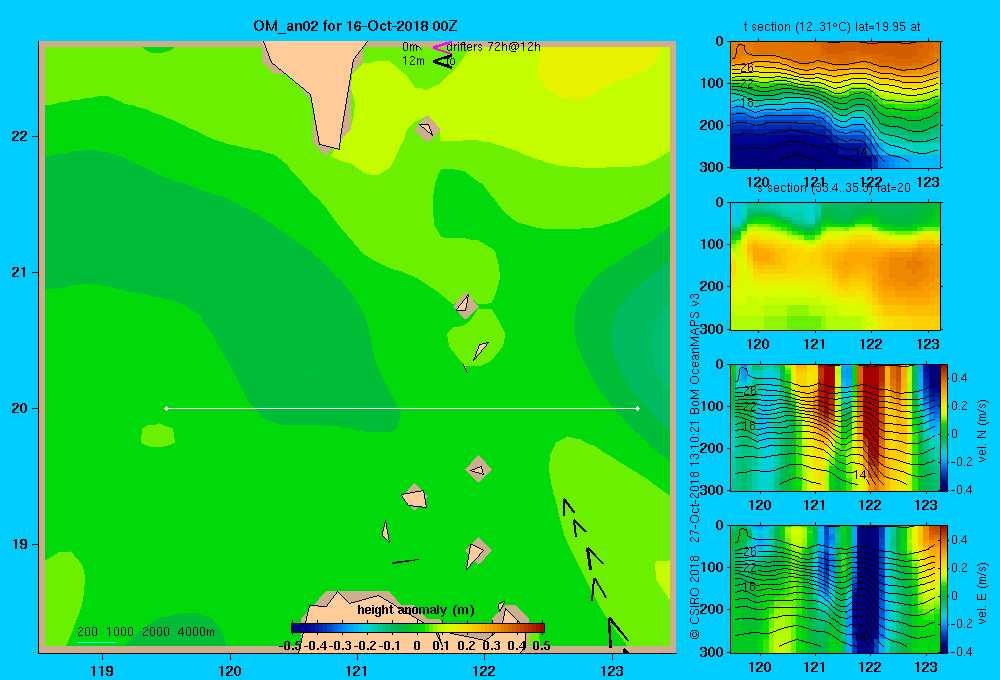
Task: Click the 0.4 tick on vel. N scale
Action: 959,378
